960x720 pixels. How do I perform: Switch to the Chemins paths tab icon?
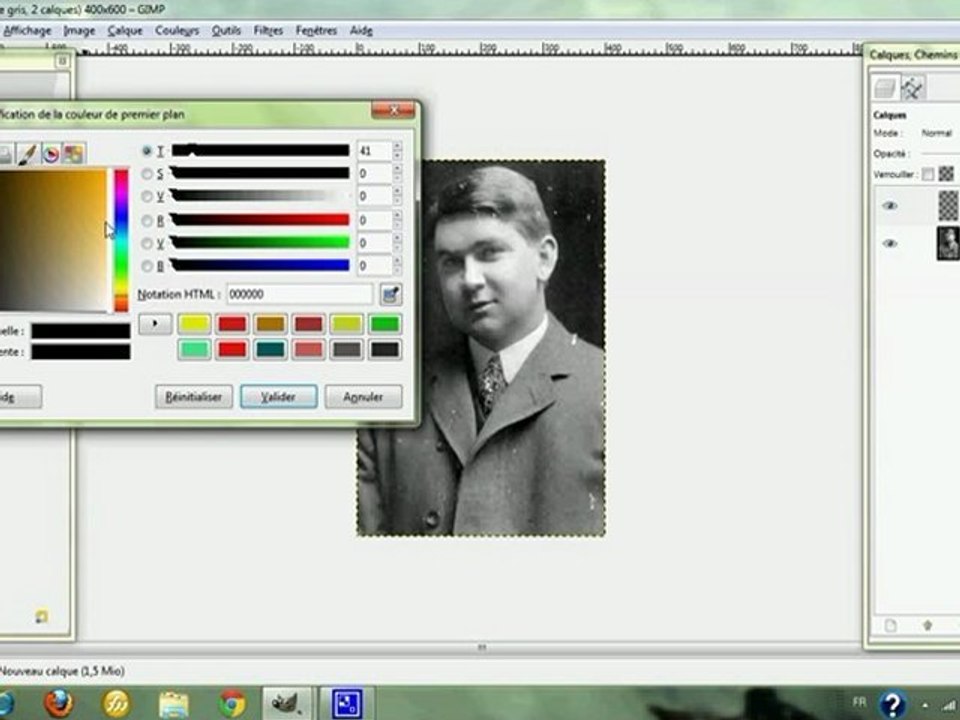point(912,89)
